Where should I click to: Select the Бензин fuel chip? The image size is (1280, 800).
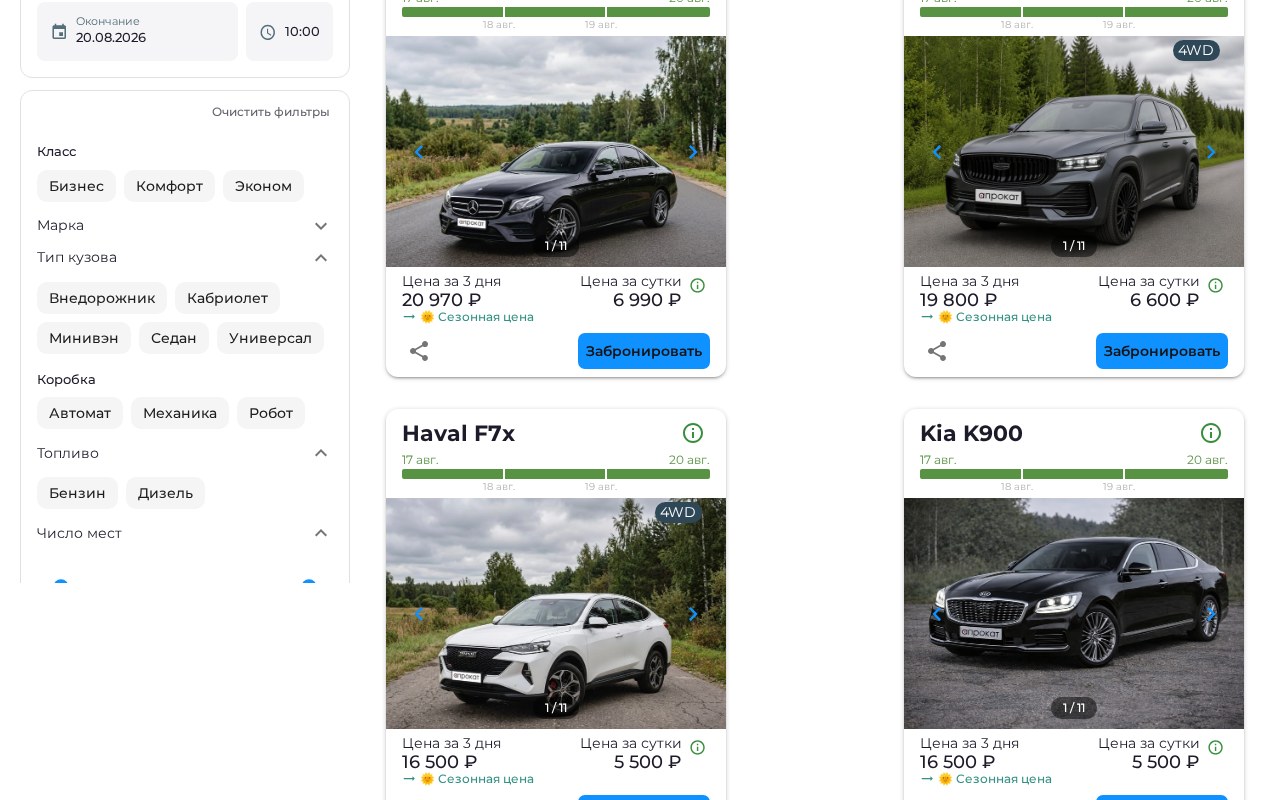tap(77, 493)
